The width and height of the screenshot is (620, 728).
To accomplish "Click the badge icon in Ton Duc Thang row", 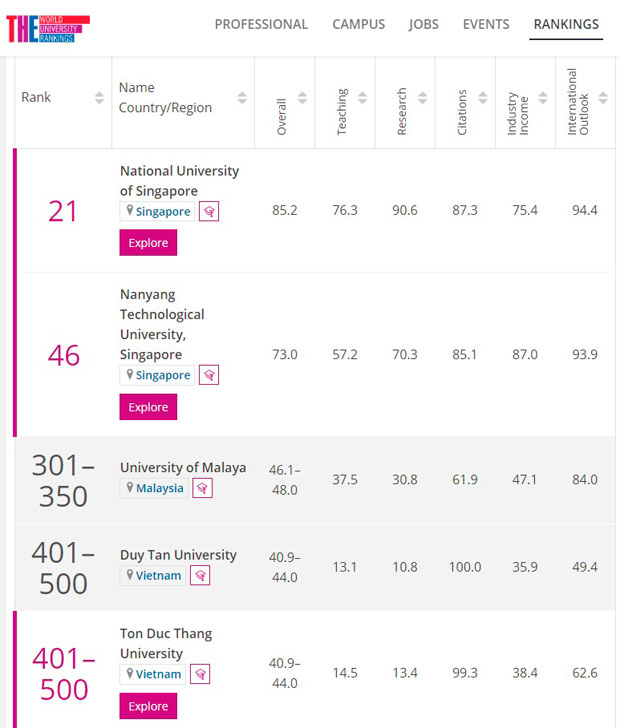I will [200, 673].
